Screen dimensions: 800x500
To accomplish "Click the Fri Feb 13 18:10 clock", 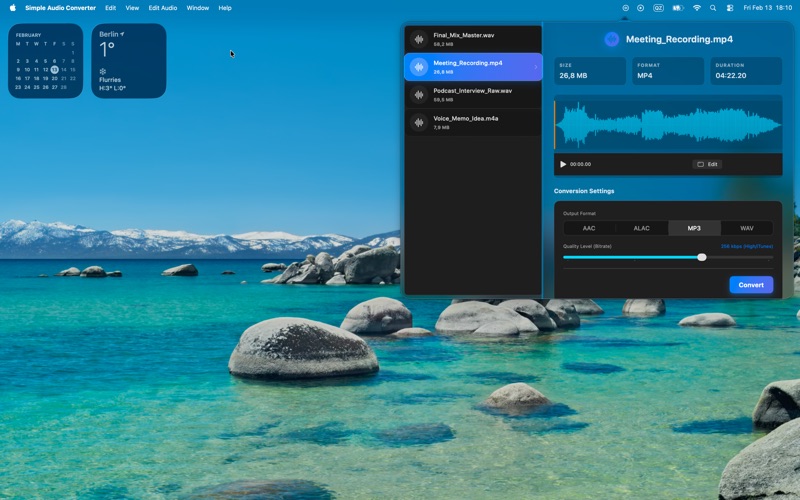I will click(x=767, y=8).
